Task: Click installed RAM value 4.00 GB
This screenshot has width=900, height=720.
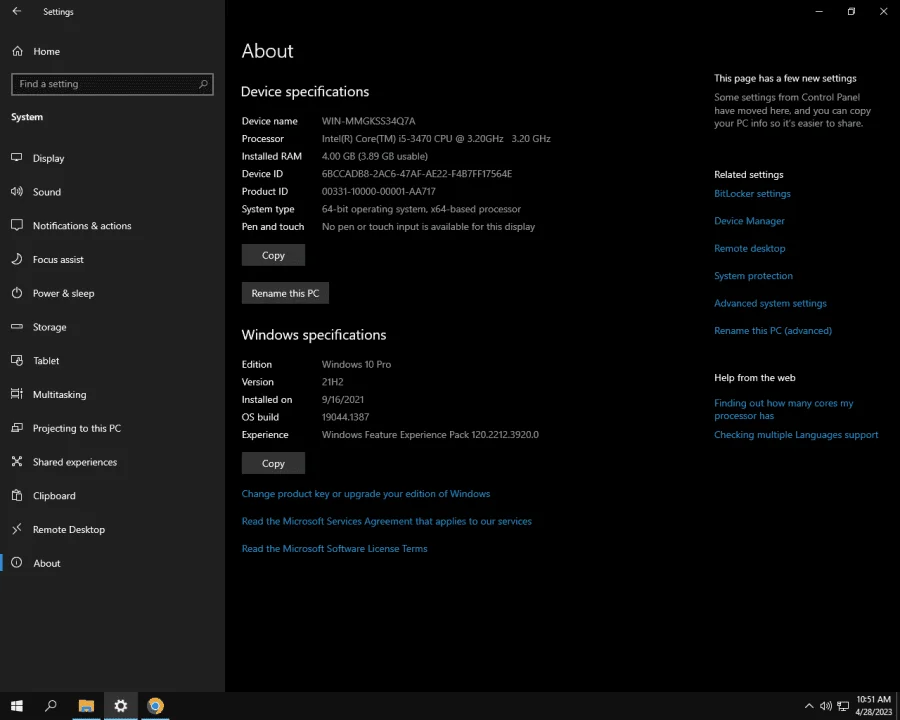Action: [x=374, y=156]
